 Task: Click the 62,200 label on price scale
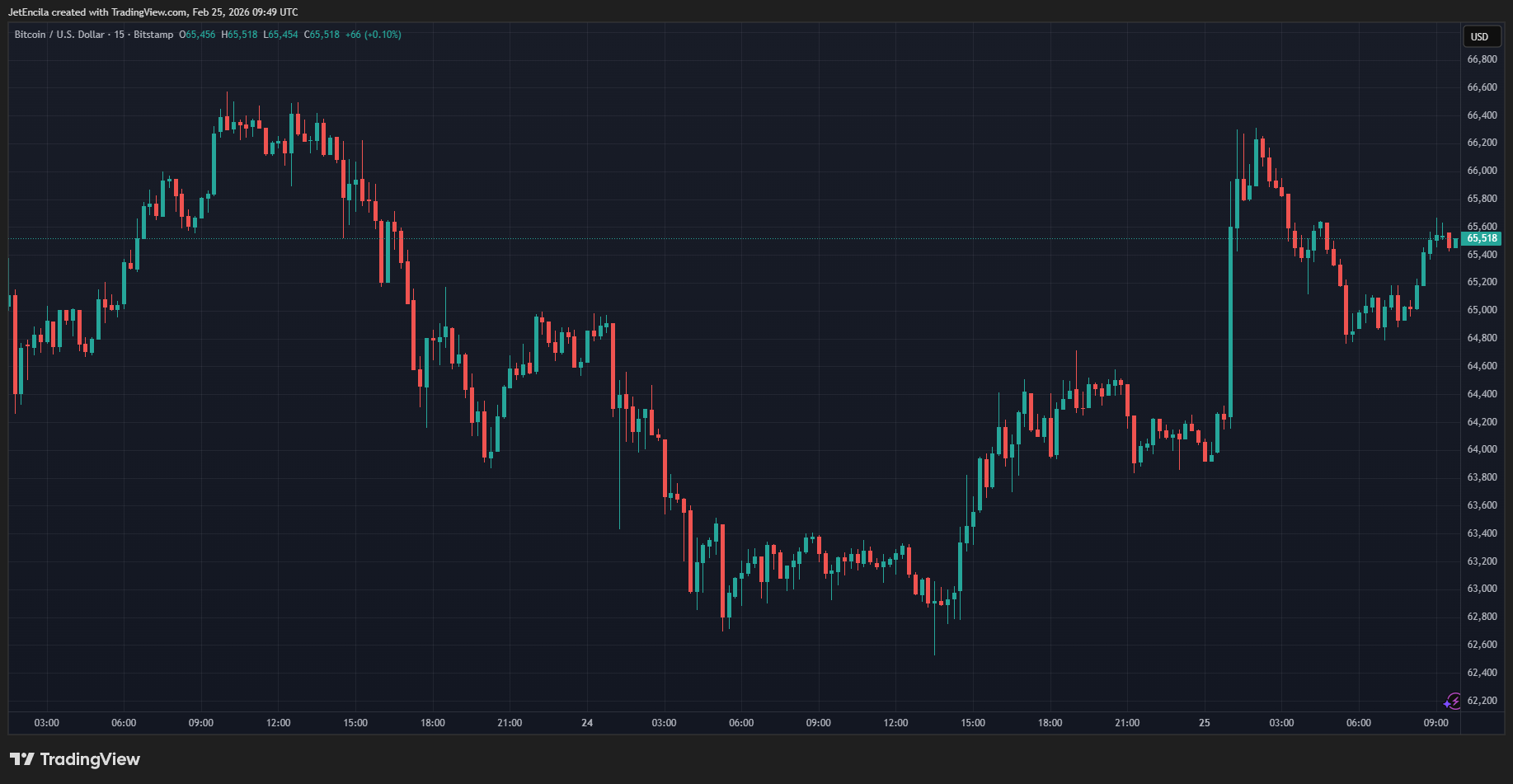[1482, 701]
